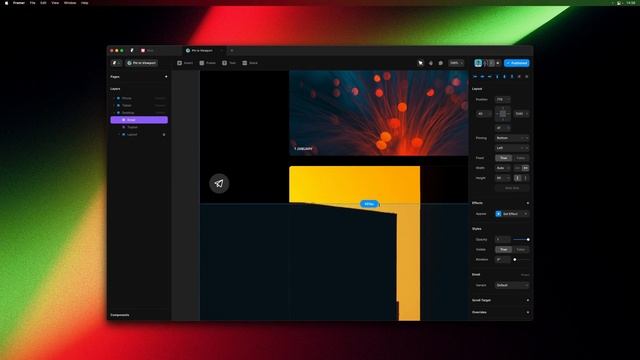Screen dimensions: 640x360
Task: Click the paper plane button on canvas
Action: (219, 183)
